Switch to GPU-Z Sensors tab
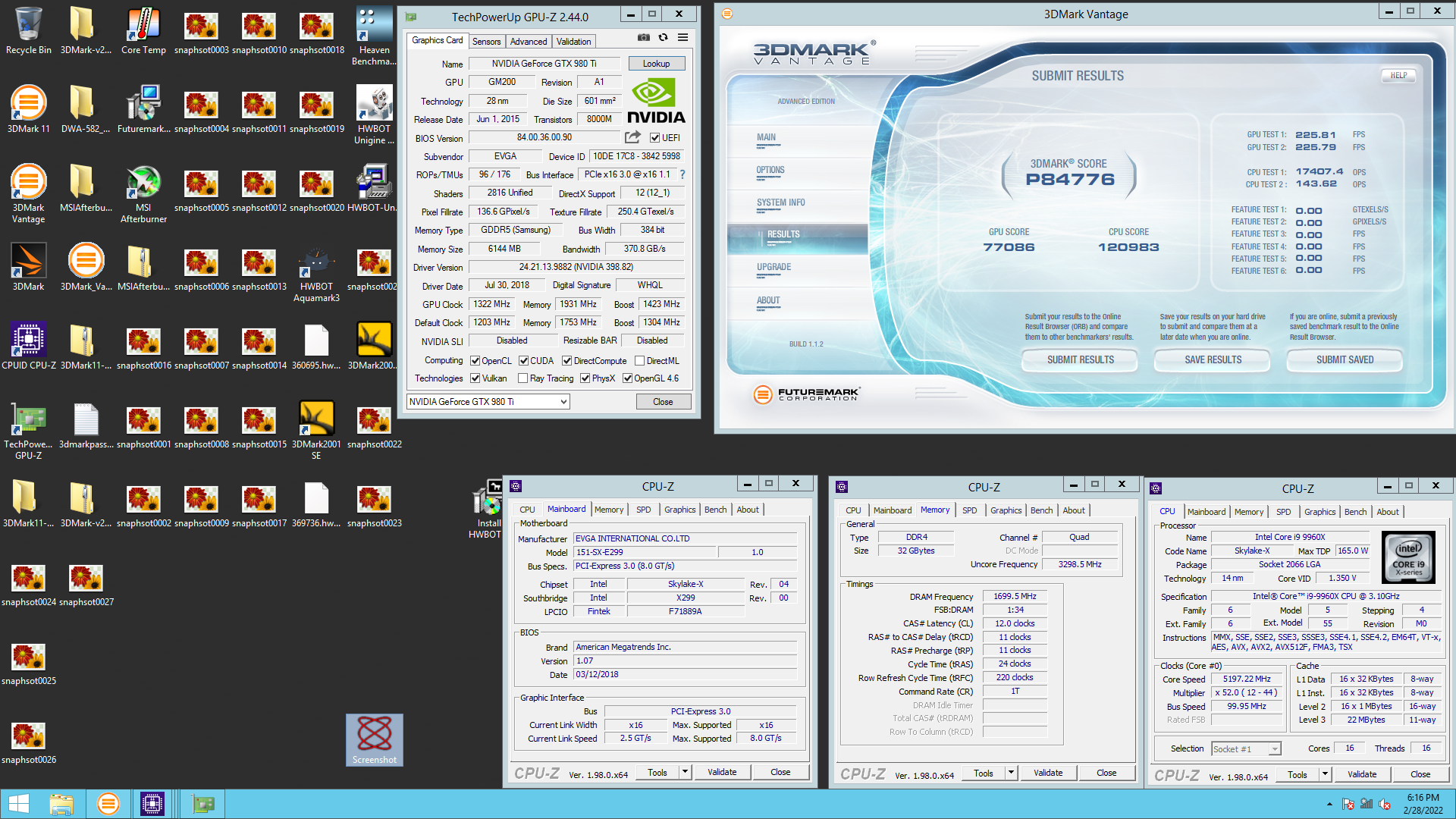1456x819 pixels. [486, 42]
